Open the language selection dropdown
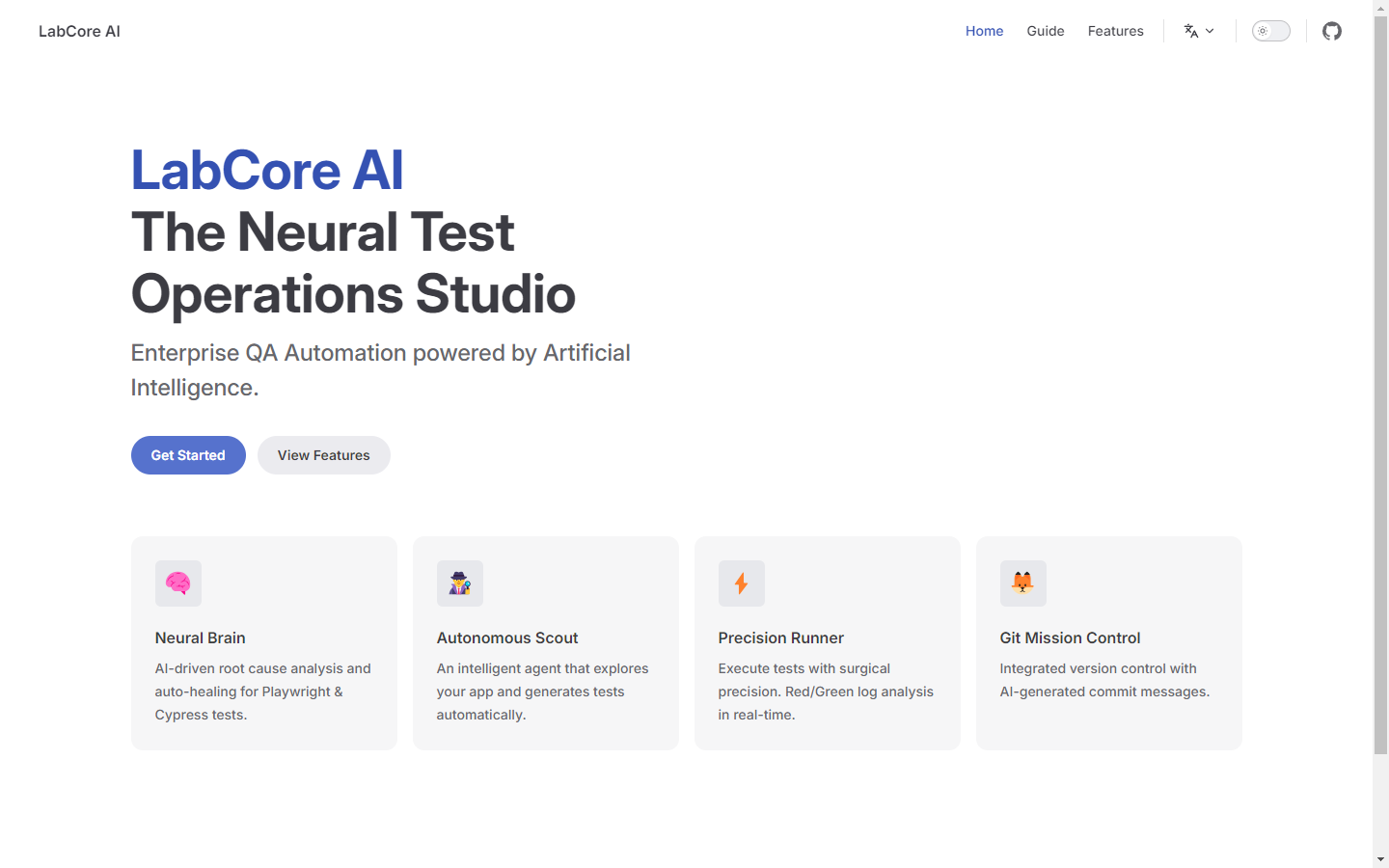1389x868 pixels. click(1199, 30)
